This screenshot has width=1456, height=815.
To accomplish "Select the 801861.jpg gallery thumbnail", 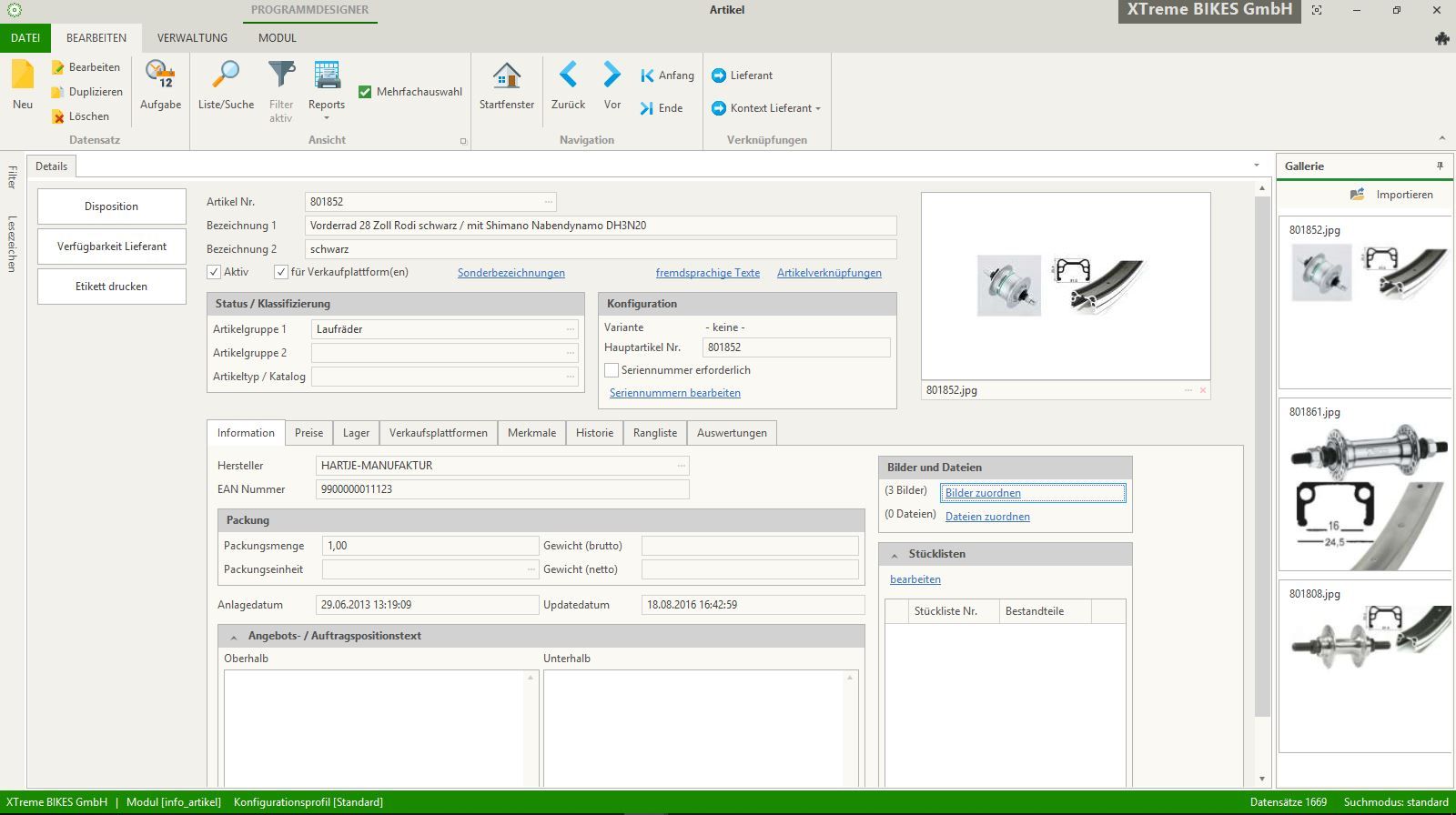I will tap(1365, 491).
